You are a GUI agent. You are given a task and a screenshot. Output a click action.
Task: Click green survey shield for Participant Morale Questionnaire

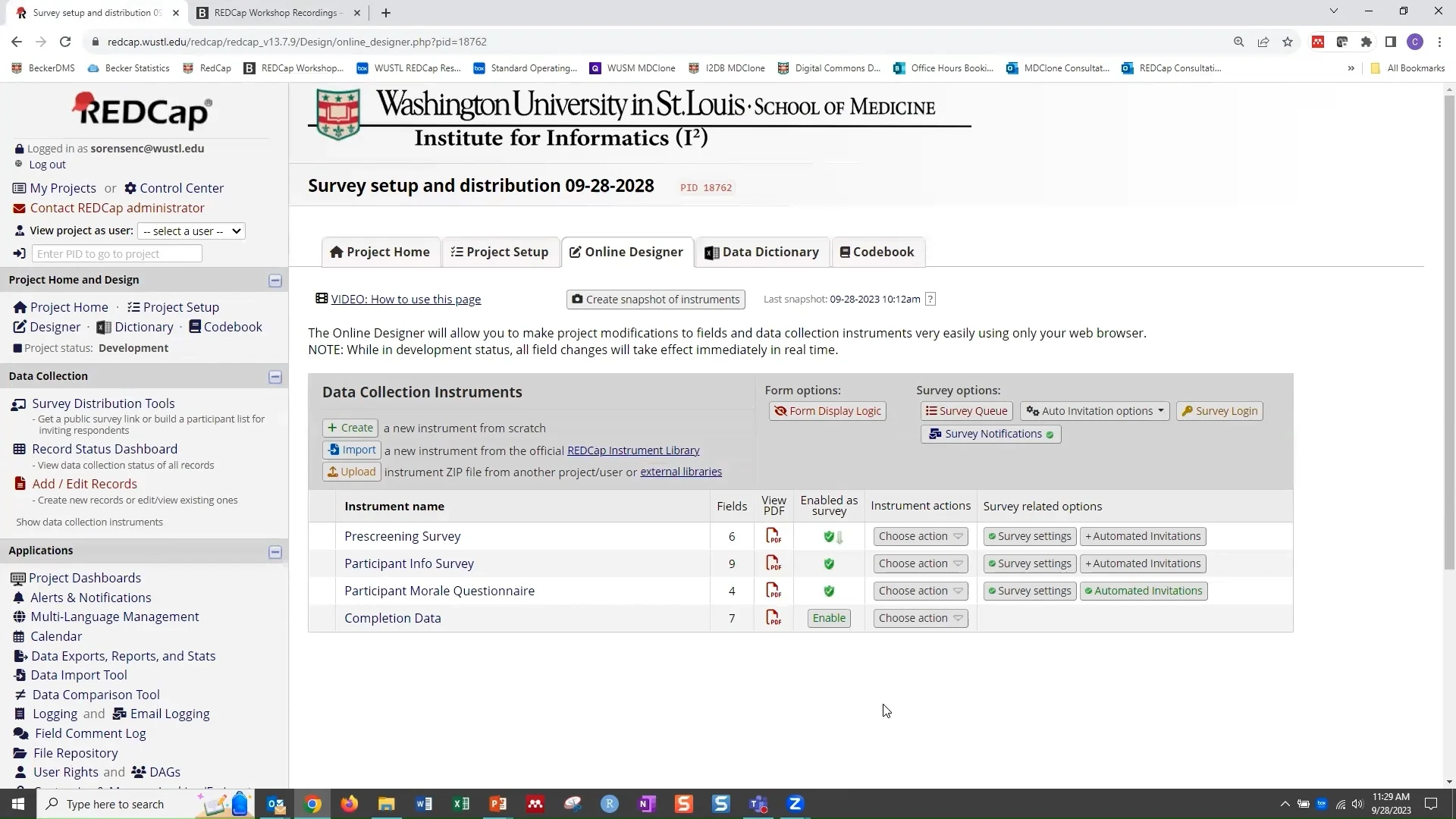[x=829, y=591]
